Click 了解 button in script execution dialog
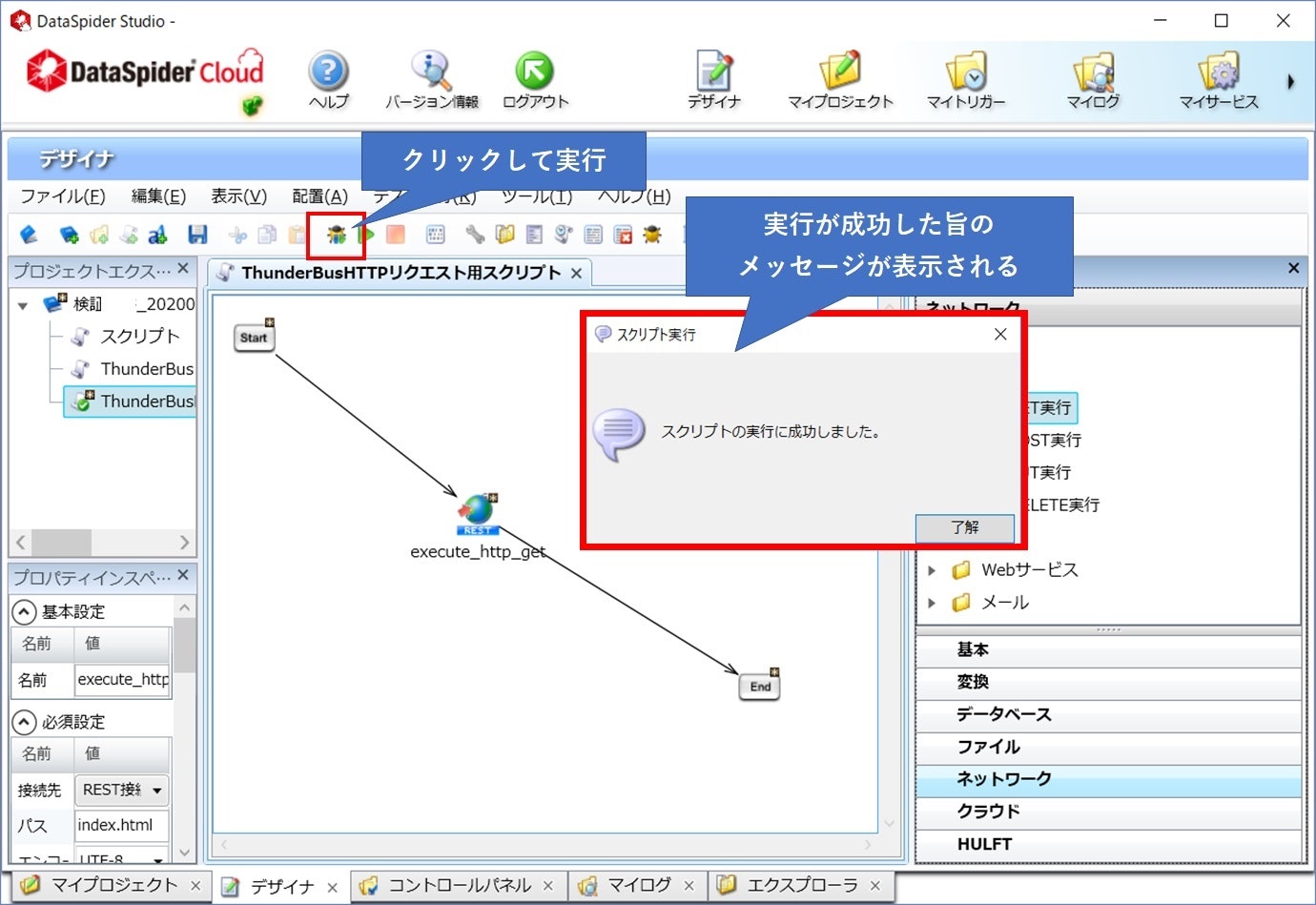1316x905 pixels. (964, 527)
